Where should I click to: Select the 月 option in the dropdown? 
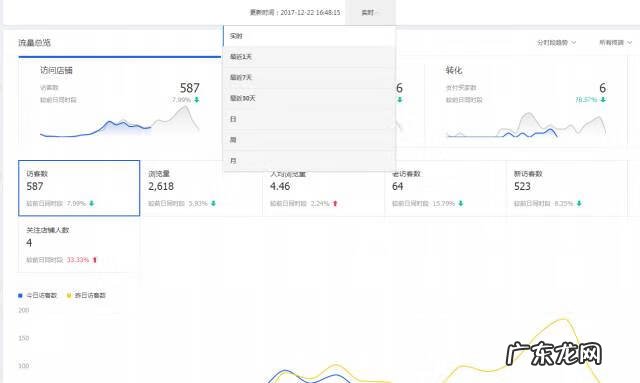pyautogui.click(x=309, y=161)
